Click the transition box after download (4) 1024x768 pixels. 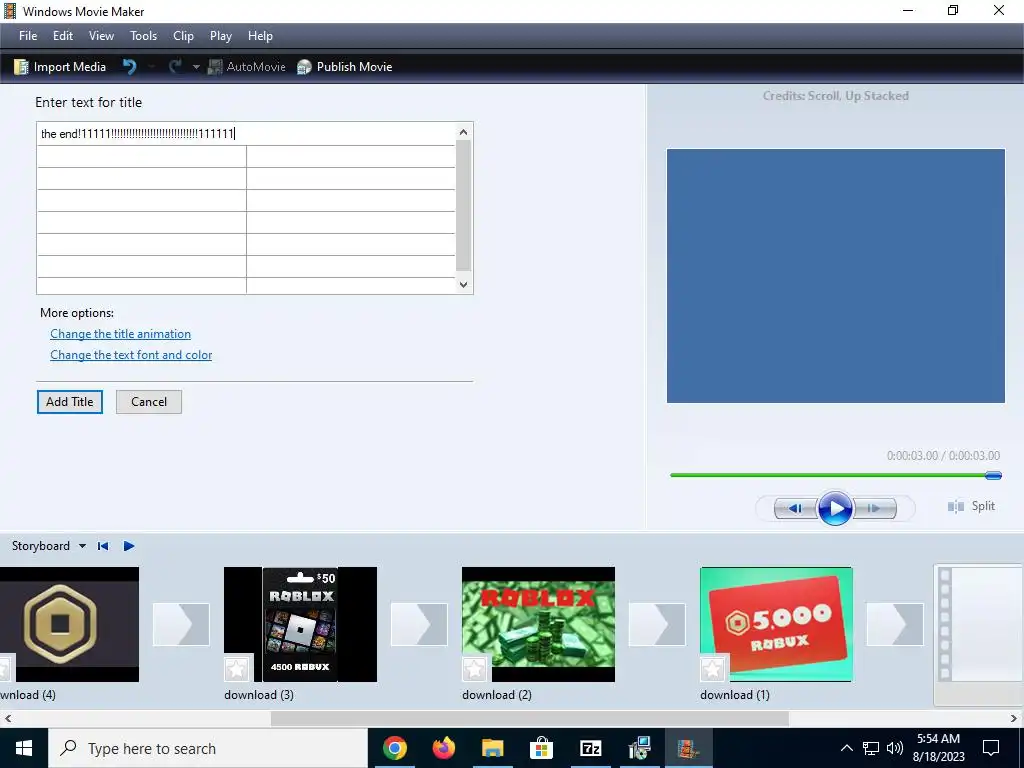tap(182, 624)
